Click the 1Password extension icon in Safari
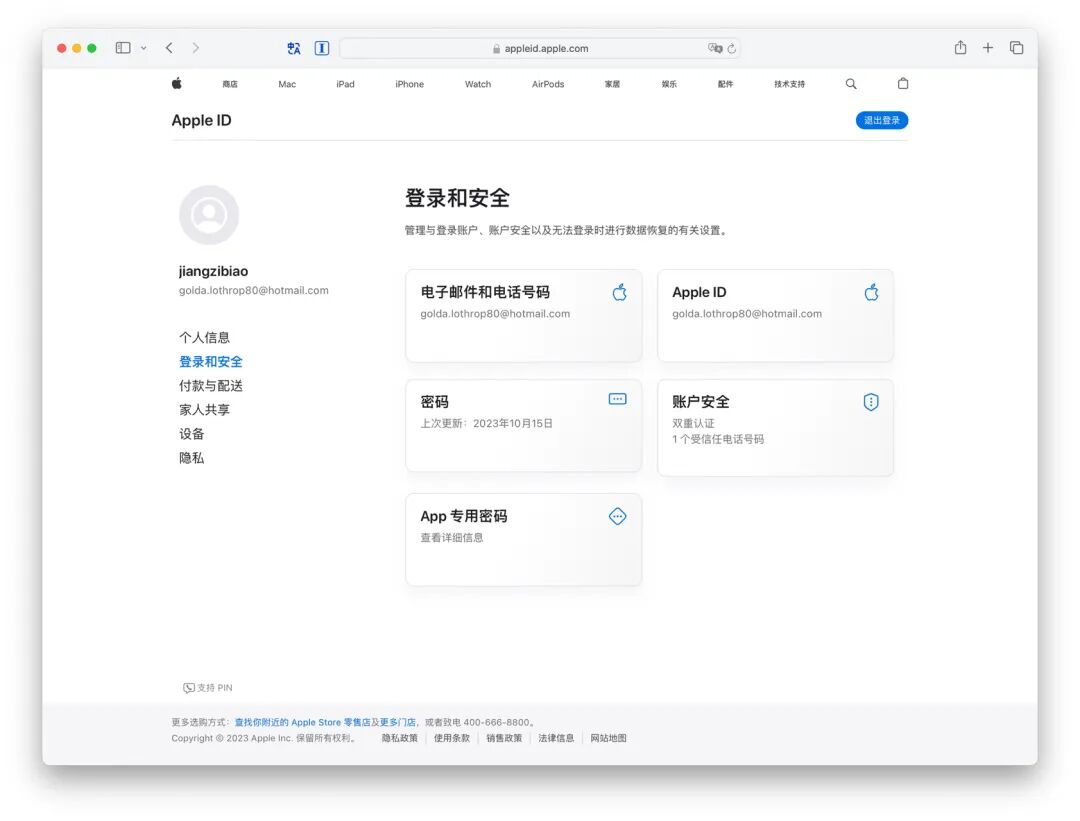The width and height of the screenshot is (1080, 821). click(x=321, y=47)
